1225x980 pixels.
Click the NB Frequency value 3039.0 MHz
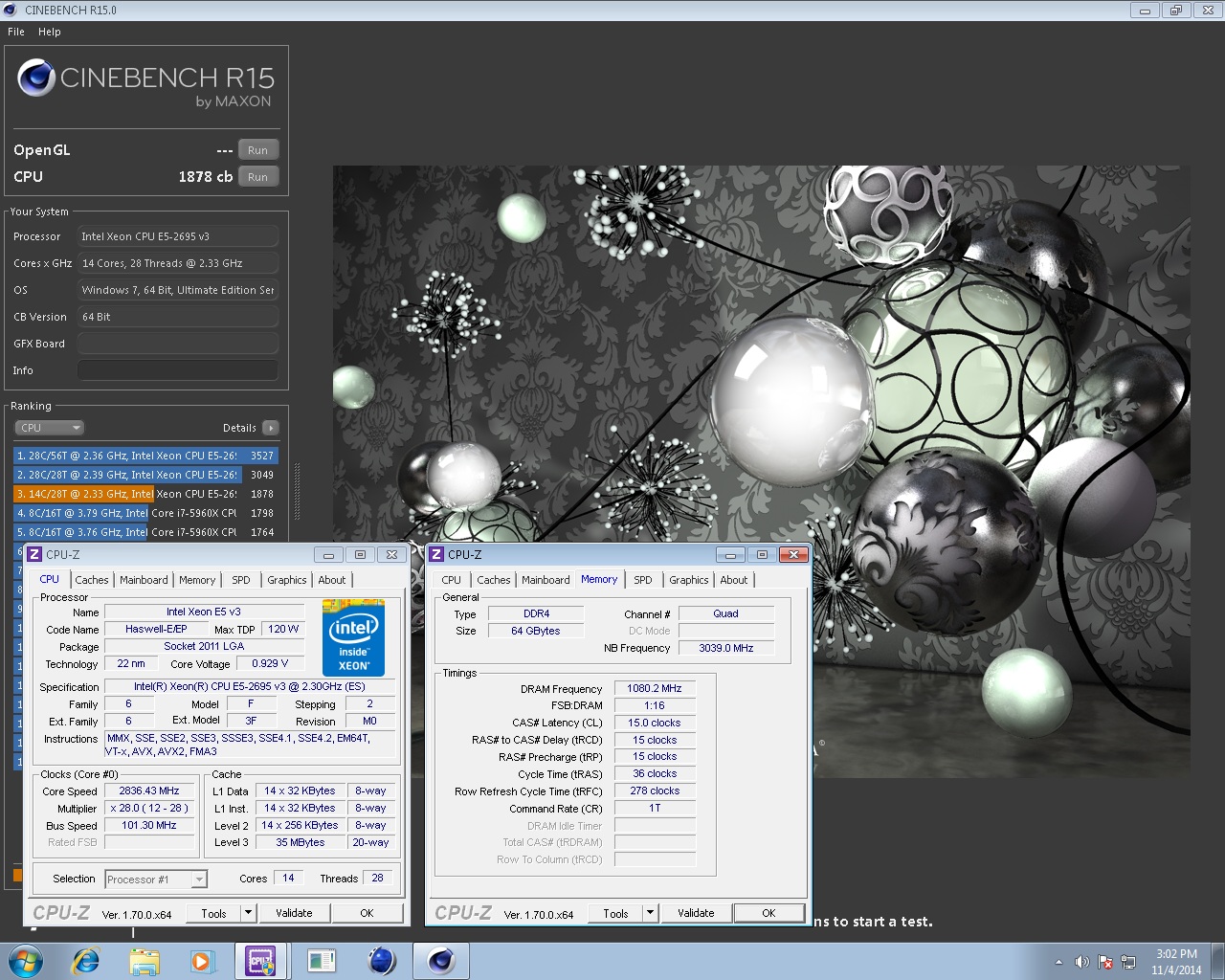point(726,648)
